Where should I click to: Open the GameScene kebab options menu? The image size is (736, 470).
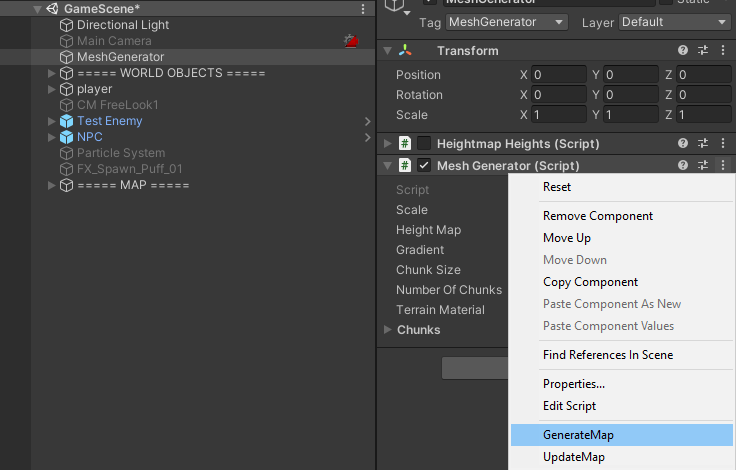click(363, 9)
